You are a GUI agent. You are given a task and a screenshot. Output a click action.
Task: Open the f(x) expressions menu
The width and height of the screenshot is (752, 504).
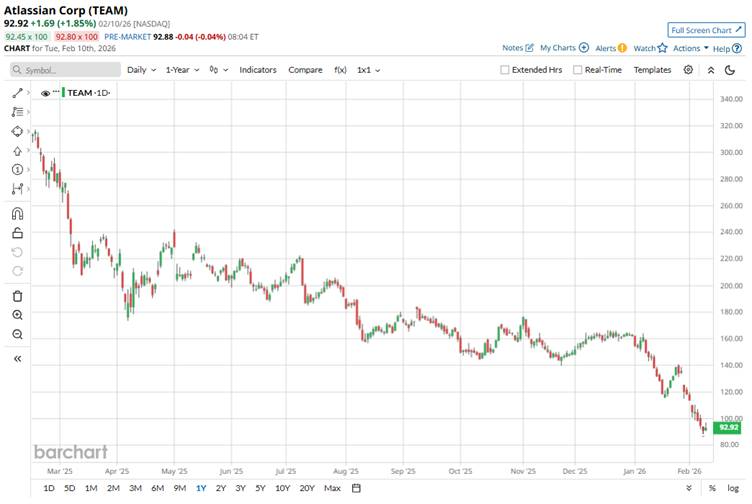tap(341, 70)
